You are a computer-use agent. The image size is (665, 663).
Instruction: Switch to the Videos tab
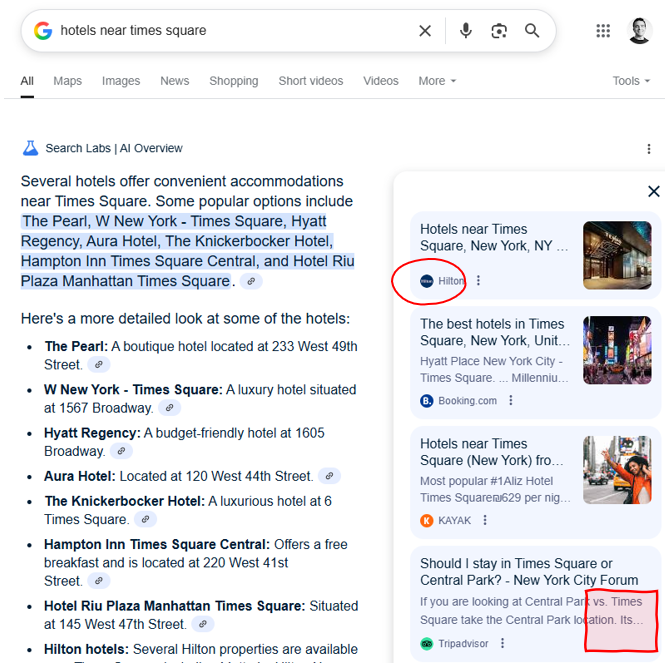[x=381, y=81]
